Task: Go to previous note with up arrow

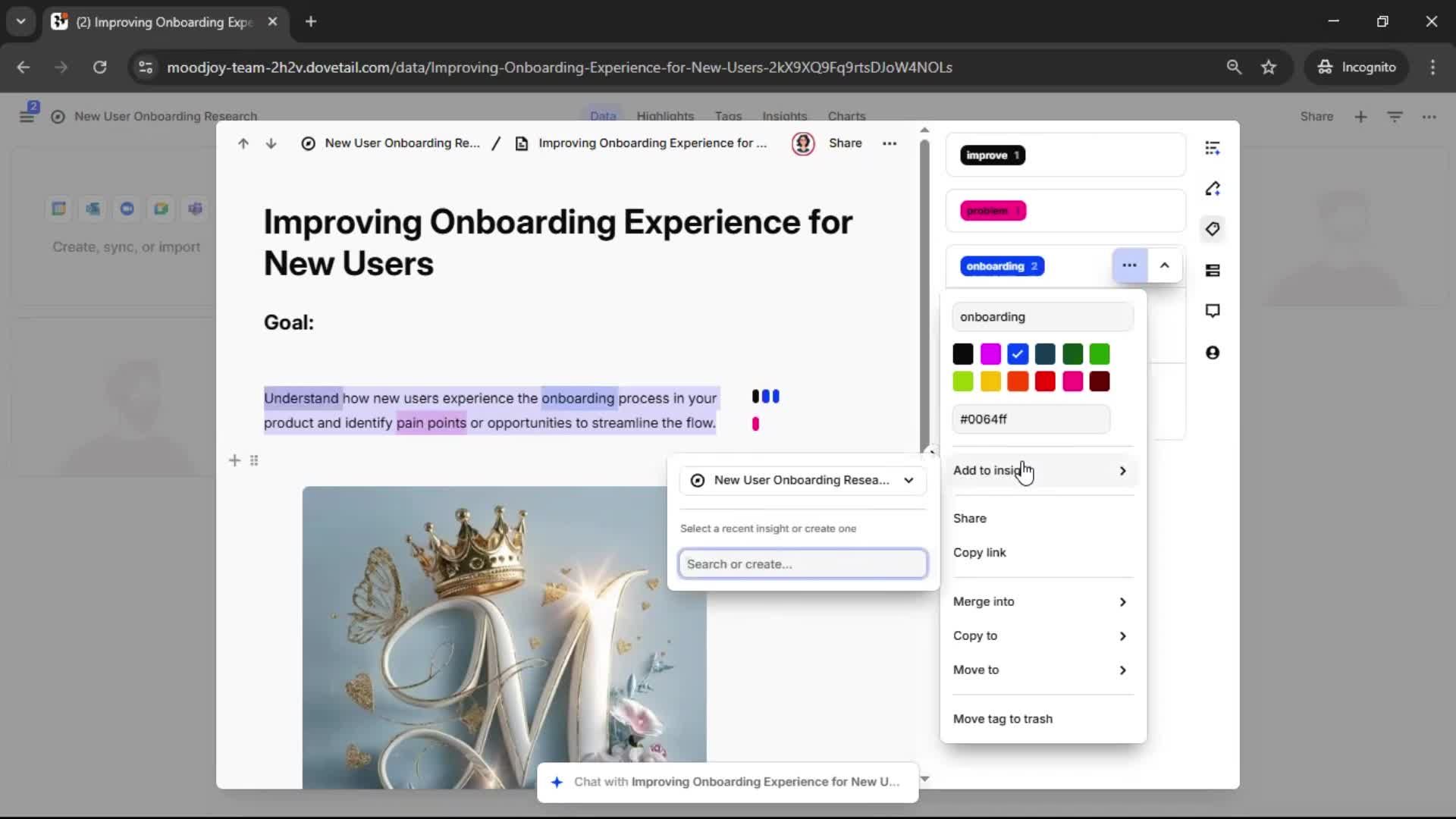Action: 243,143
